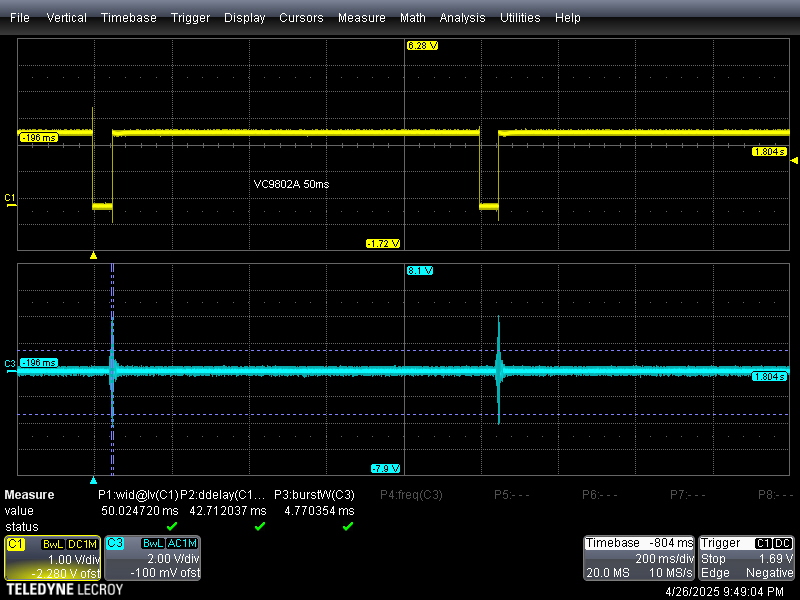Click the -1.72 V bottom label of C1 grid
This screenshot has width=800, height=600.
[x=383, y=243]
